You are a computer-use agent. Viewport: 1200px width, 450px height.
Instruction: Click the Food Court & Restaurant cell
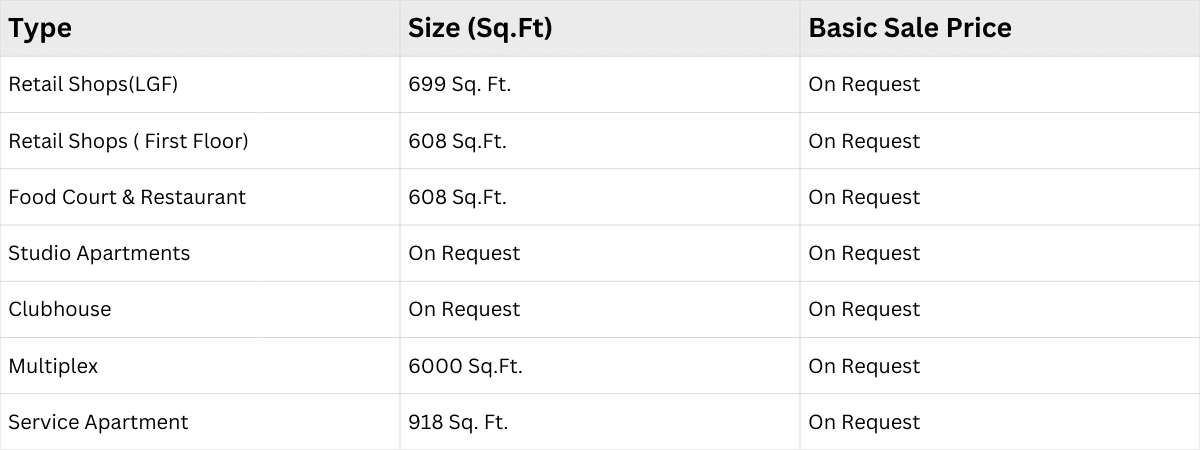click(x=127, y=197)
